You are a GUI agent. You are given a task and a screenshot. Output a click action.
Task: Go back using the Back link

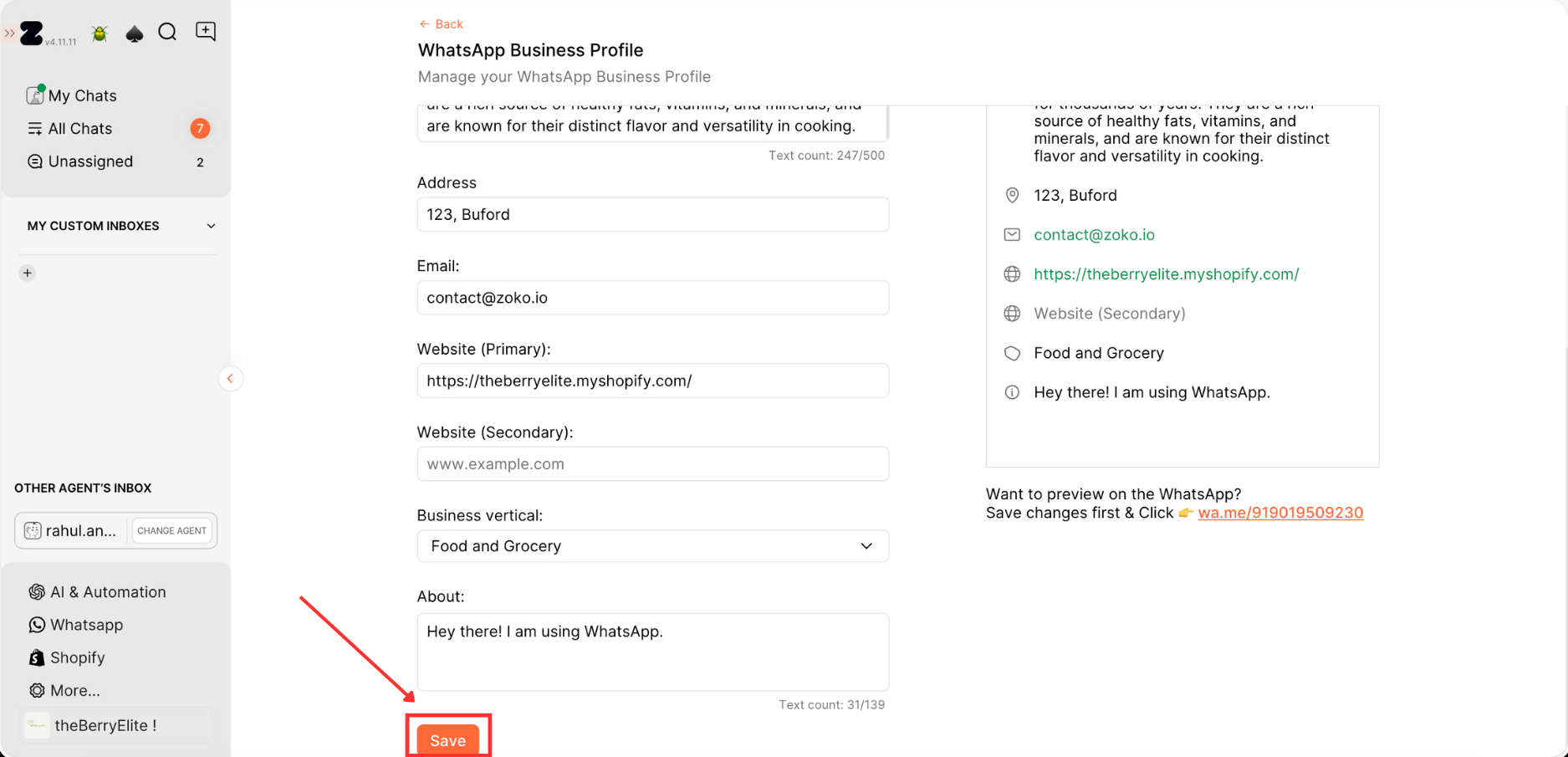pyautogui.click(x=441, y=24)
